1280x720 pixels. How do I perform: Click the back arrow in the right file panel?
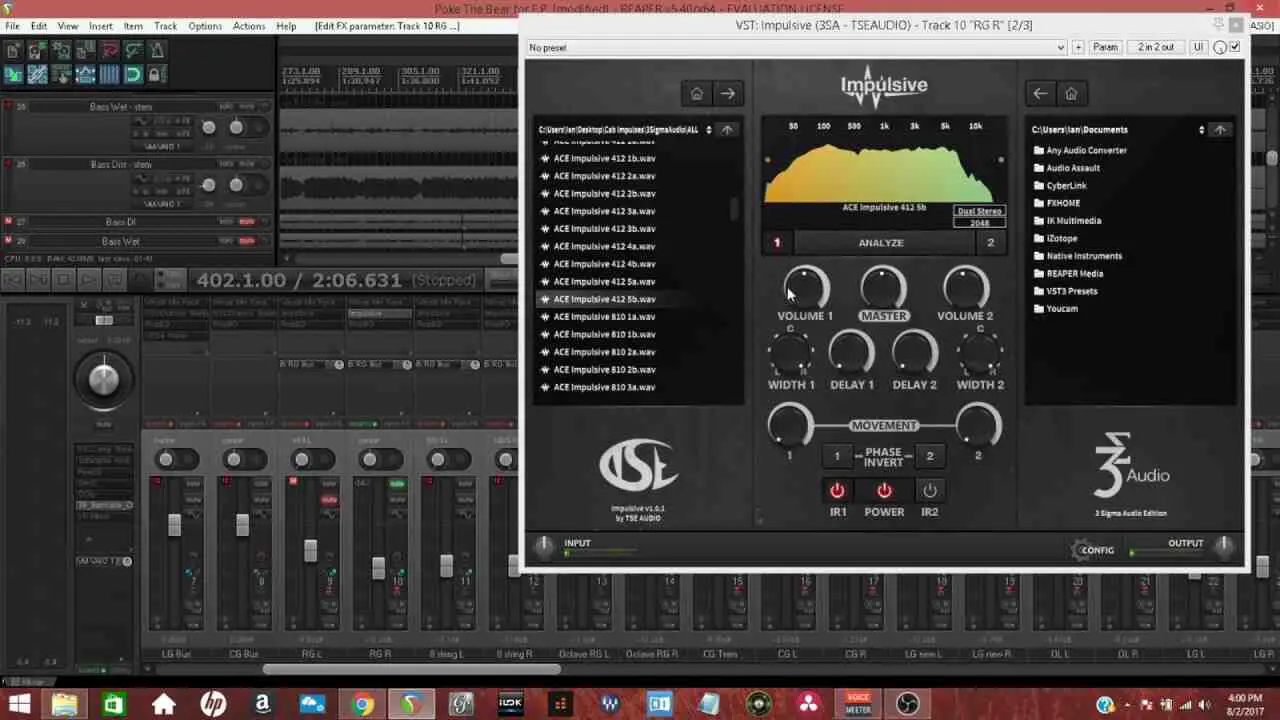point(1040,93)
